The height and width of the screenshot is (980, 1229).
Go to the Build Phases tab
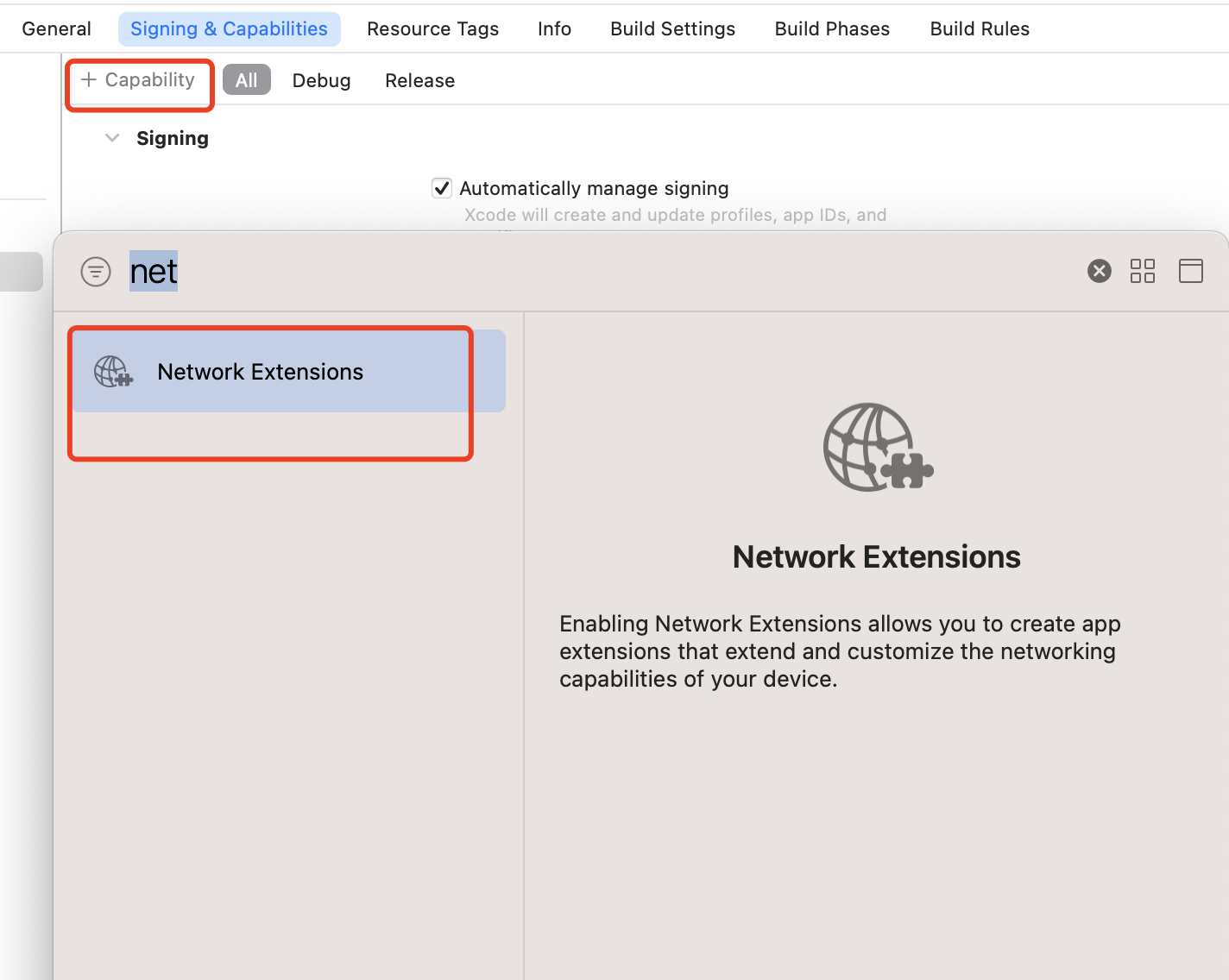832,29
